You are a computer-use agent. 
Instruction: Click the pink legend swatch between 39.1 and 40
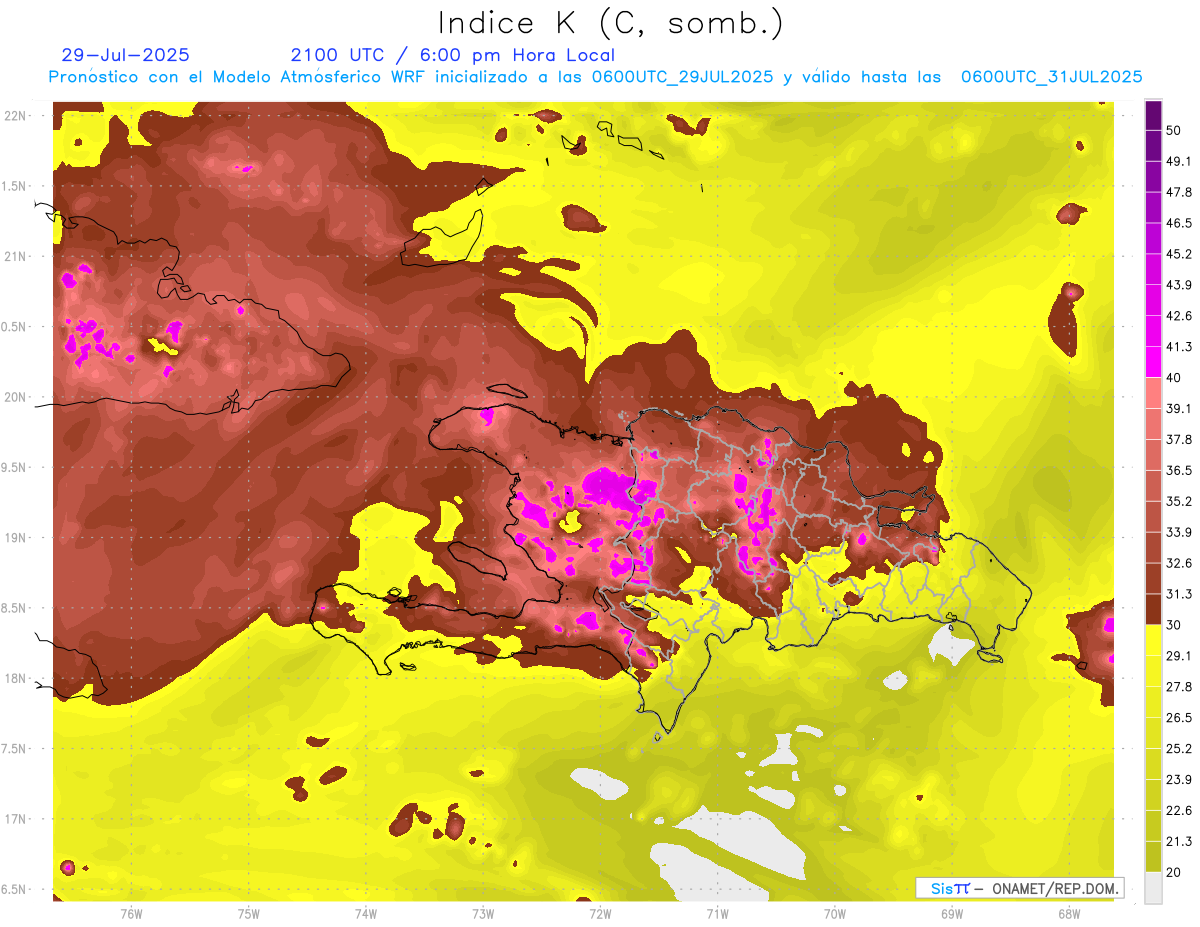pos(1153,393)
